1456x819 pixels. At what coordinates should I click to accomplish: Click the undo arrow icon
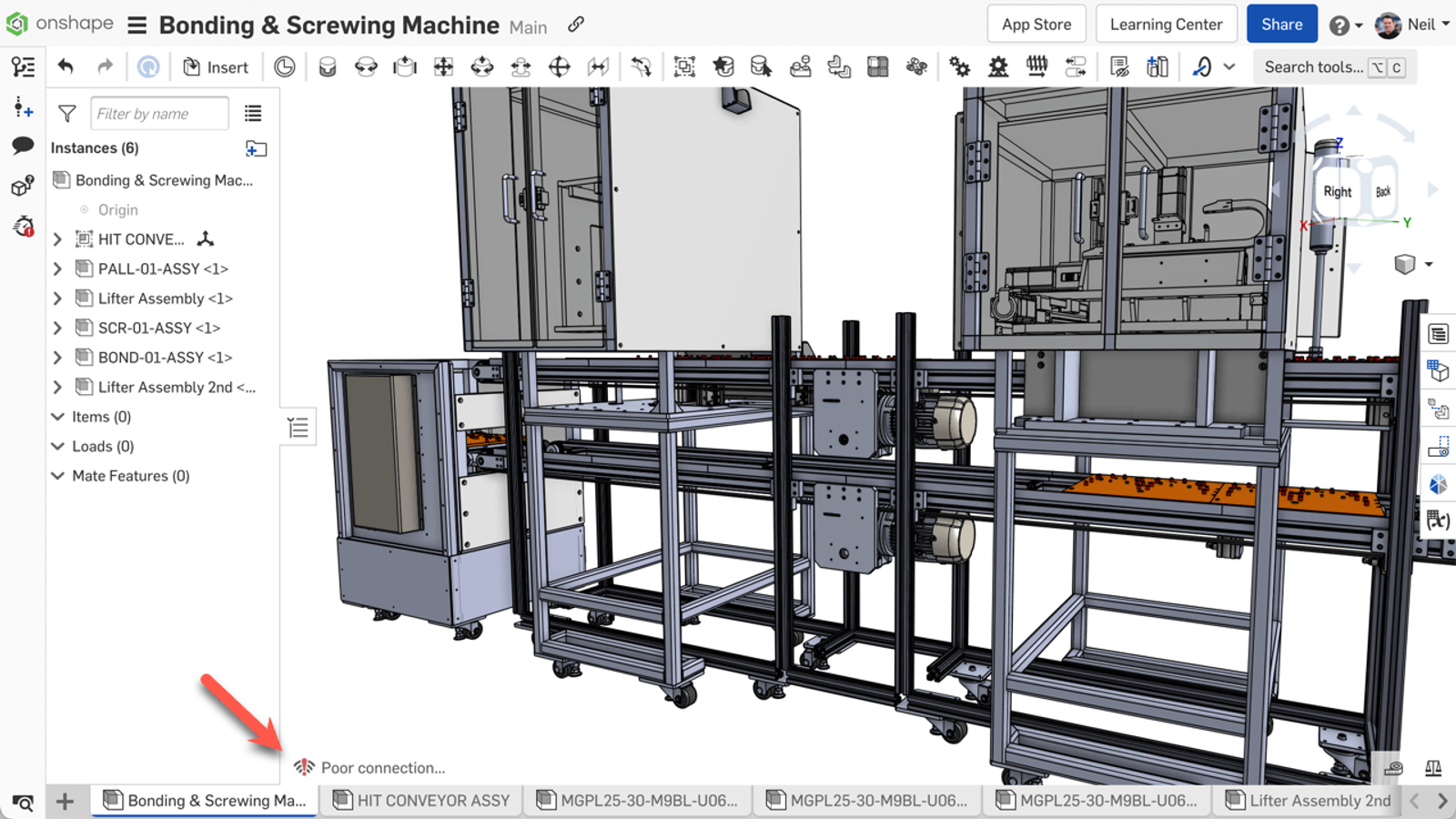click(65, 66)
